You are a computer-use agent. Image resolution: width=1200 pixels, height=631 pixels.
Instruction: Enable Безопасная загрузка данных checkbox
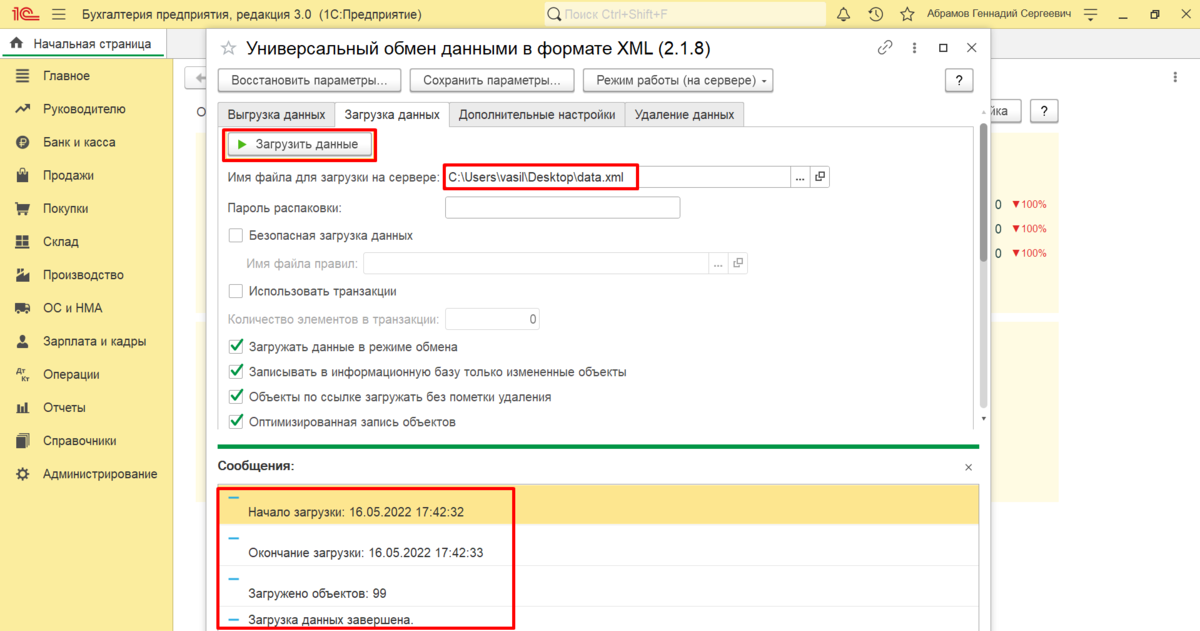[236, 236]
